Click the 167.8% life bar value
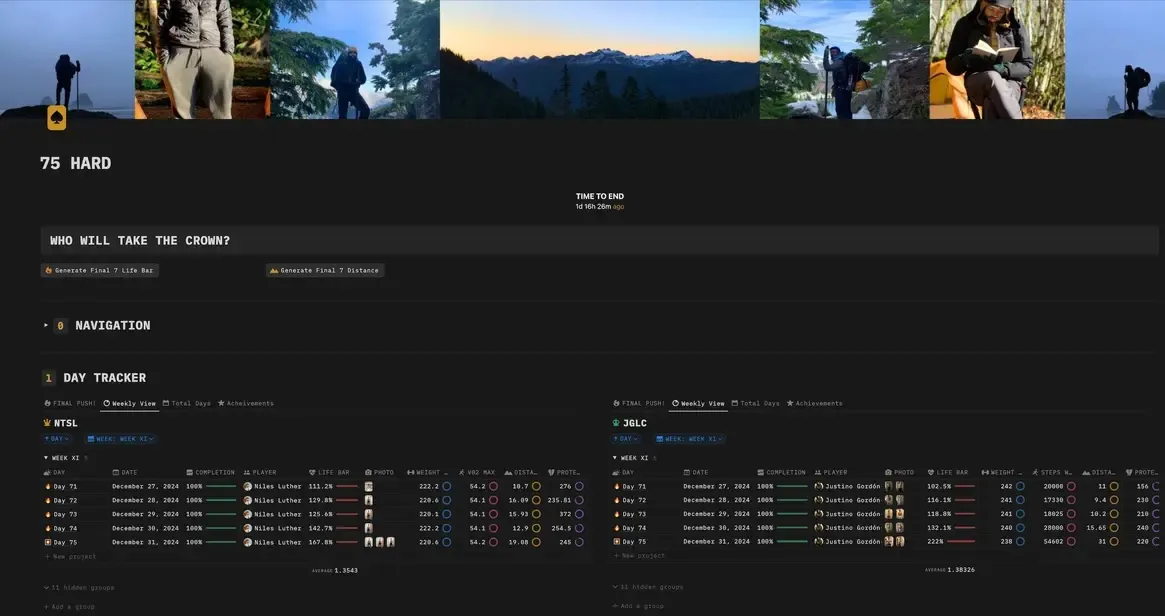1165x616 pixels. tap(320, 542)
